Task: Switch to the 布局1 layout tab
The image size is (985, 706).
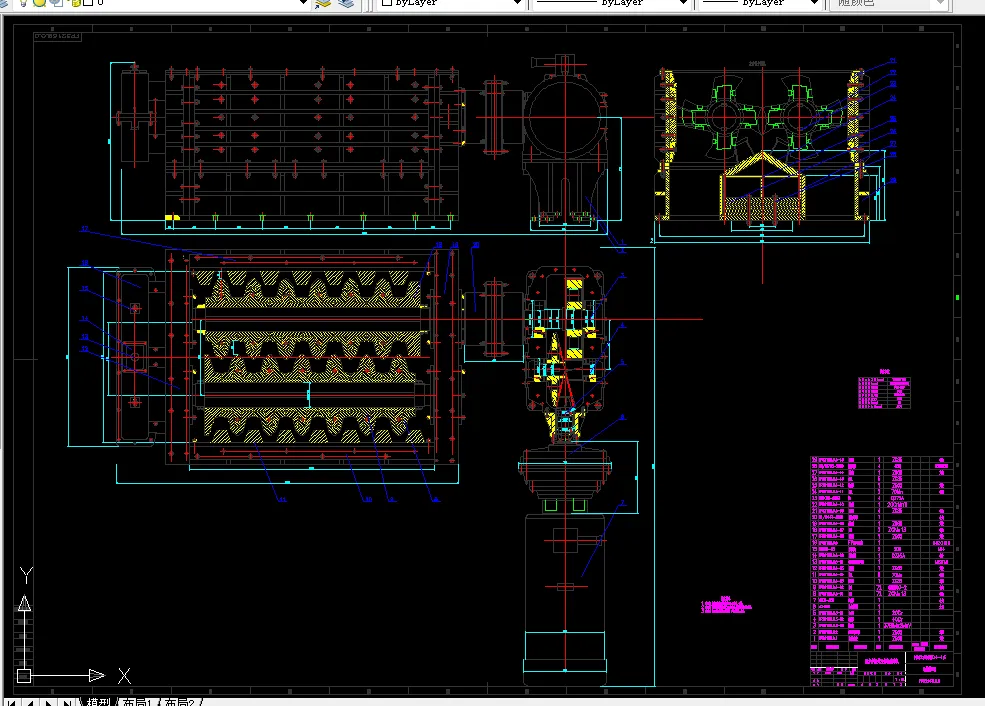Action: tap(137, 702)
